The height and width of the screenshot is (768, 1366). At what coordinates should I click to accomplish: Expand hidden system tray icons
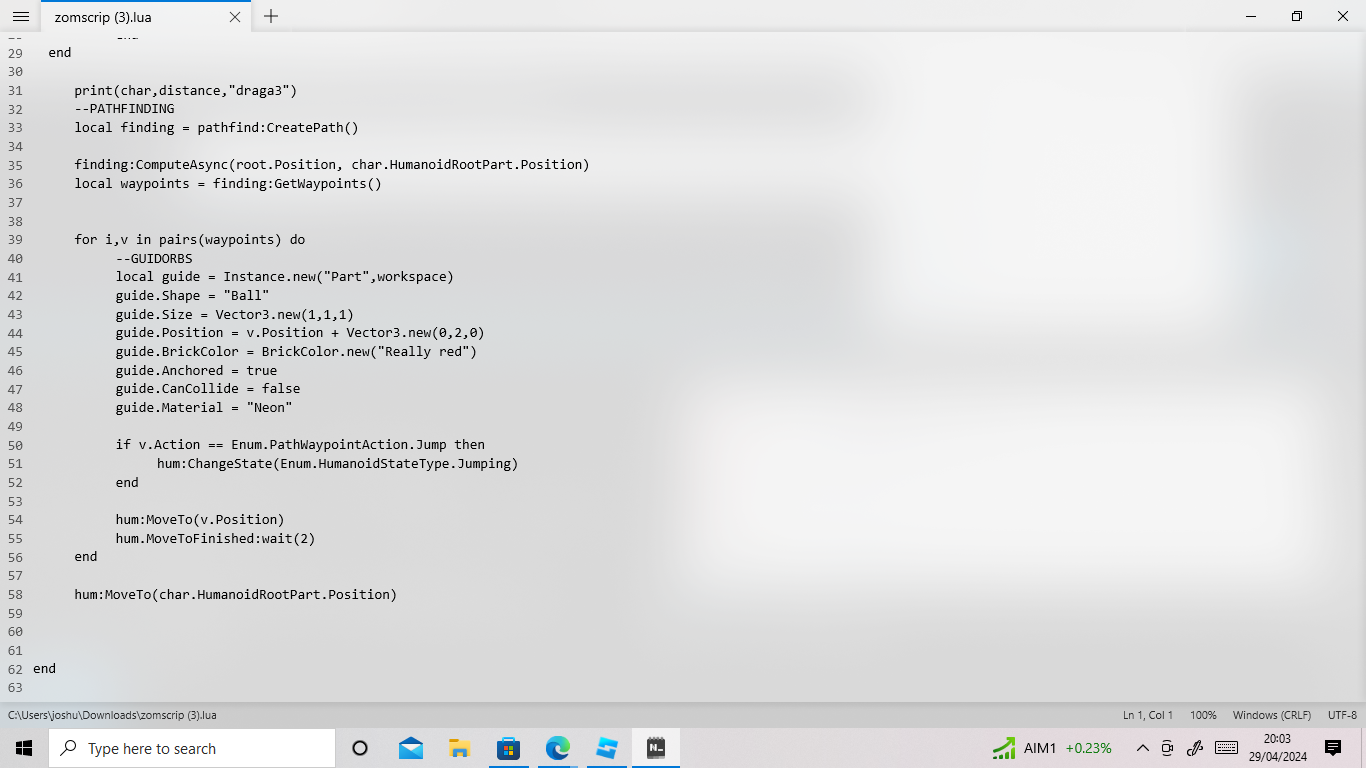[1143, 748]
